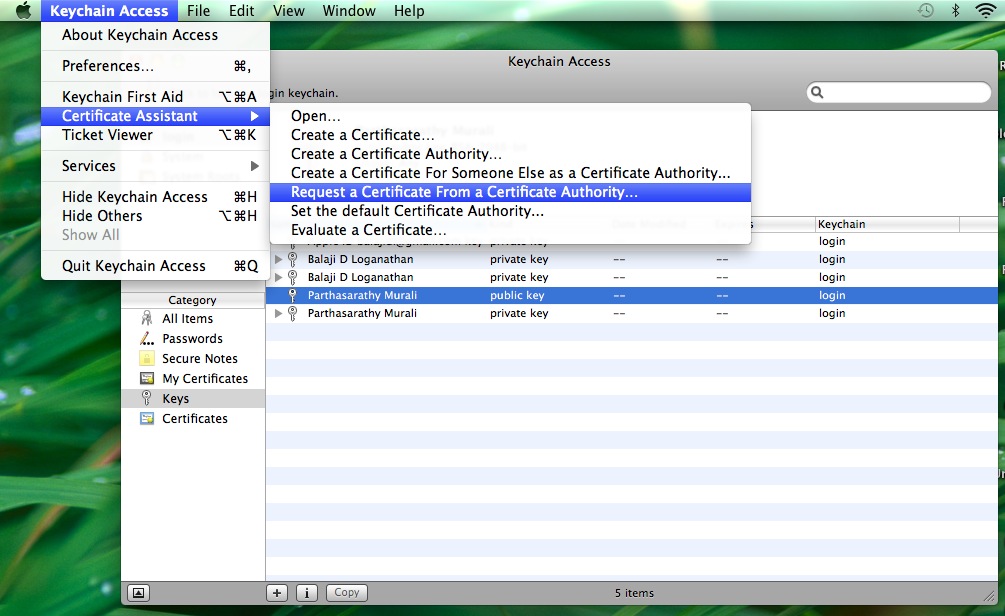Image resolution: width=1005 pixels, height=616 pixels.
Task: Click the key icon of Parthasarathy Murali private key
Action: (x=292, y=313)
